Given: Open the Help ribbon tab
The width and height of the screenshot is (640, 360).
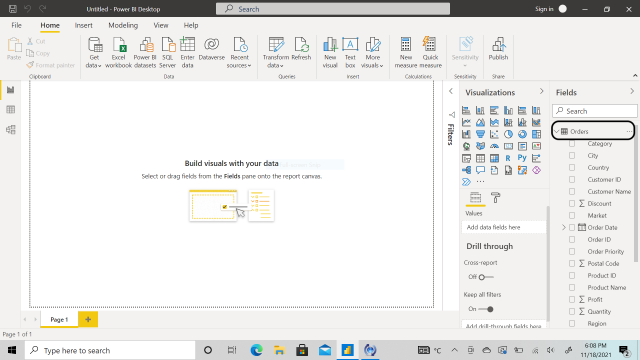Looking at the screenshot, I should click(191, 25).
